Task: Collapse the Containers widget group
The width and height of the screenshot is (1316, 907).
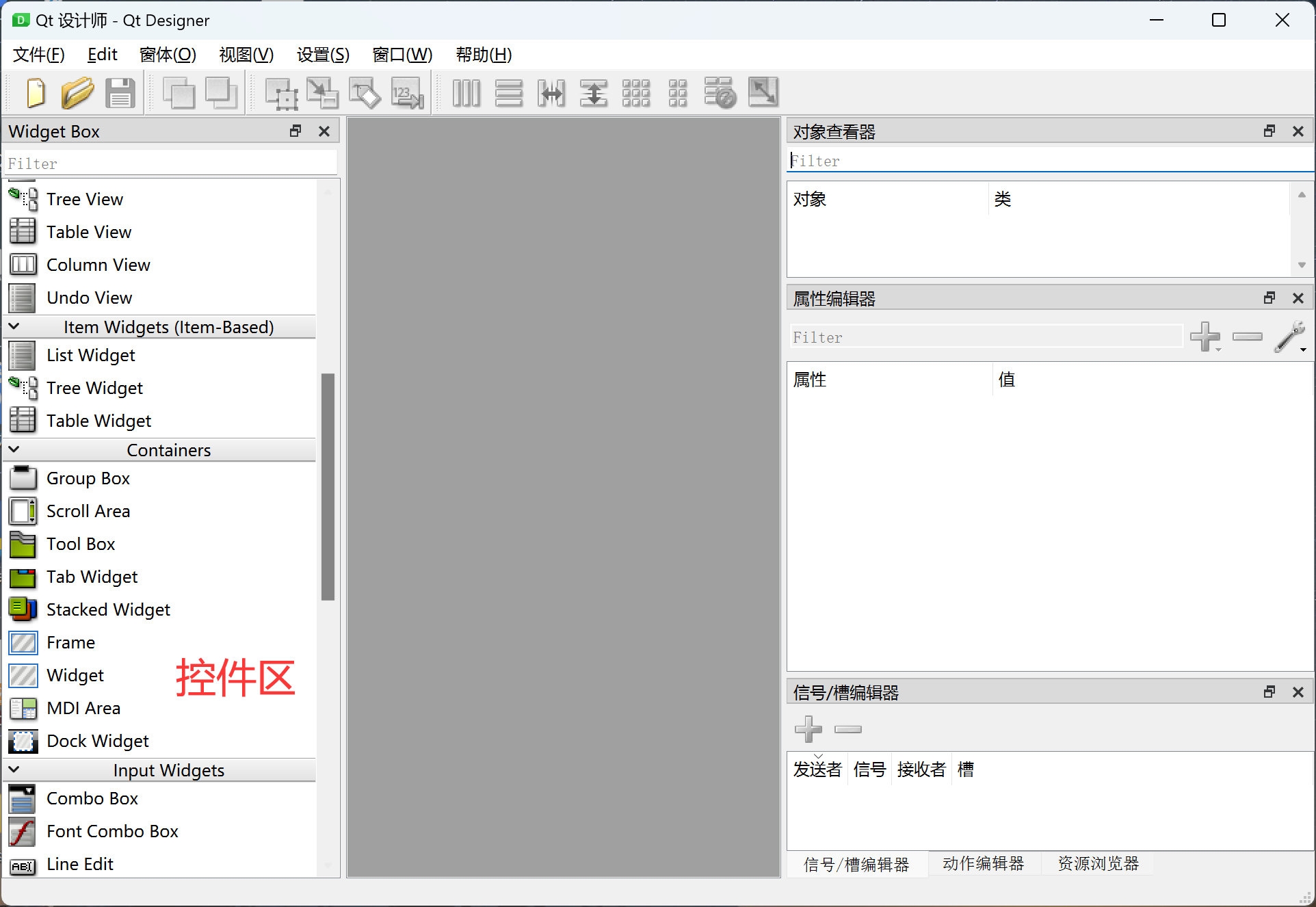Action: tap(15, 450)
